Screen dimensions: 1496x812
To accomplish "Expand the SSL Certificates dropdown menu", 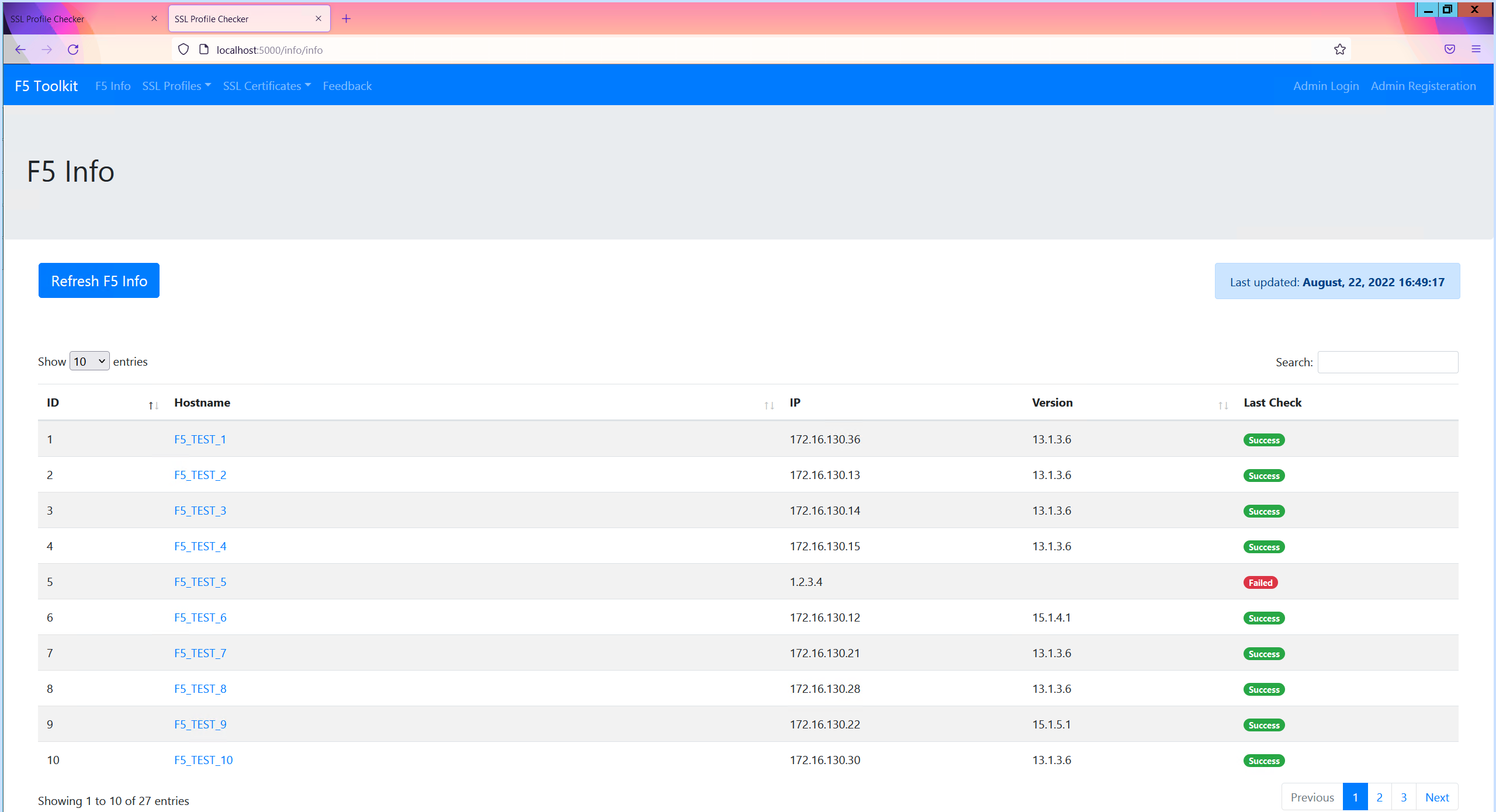I will (266, 86).
